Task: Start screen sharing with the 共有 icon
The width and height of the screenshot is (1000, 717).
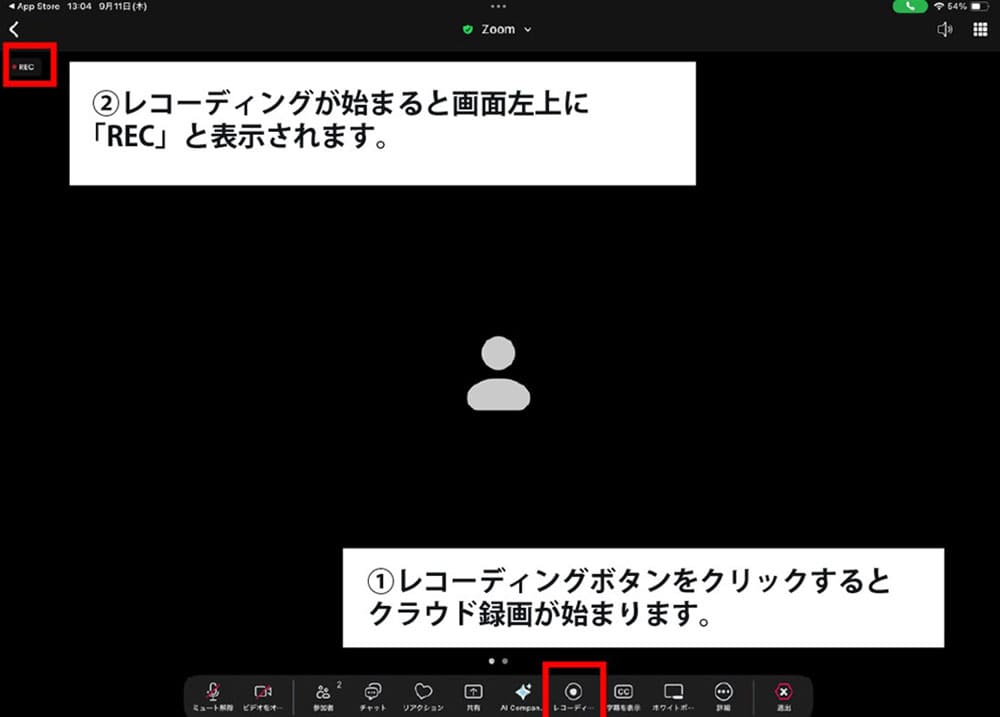Action: (x=472, y=692)
